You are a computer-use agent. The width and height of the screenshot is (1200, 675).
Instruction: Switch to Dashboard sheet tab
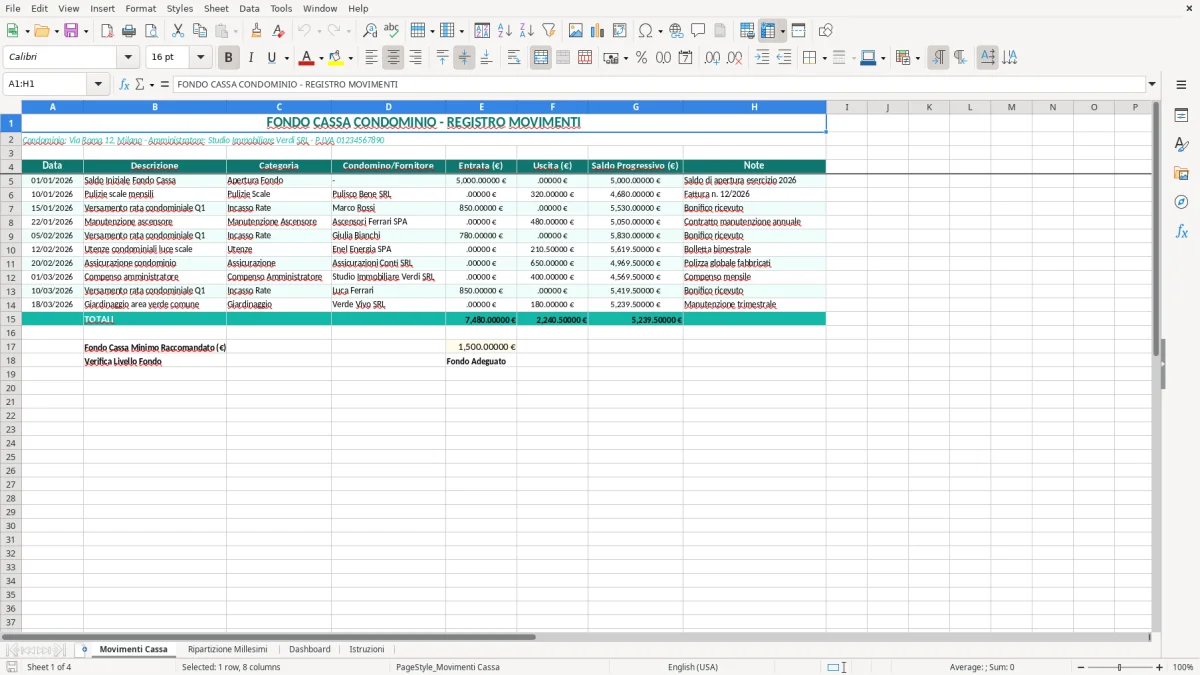(309, 649)
